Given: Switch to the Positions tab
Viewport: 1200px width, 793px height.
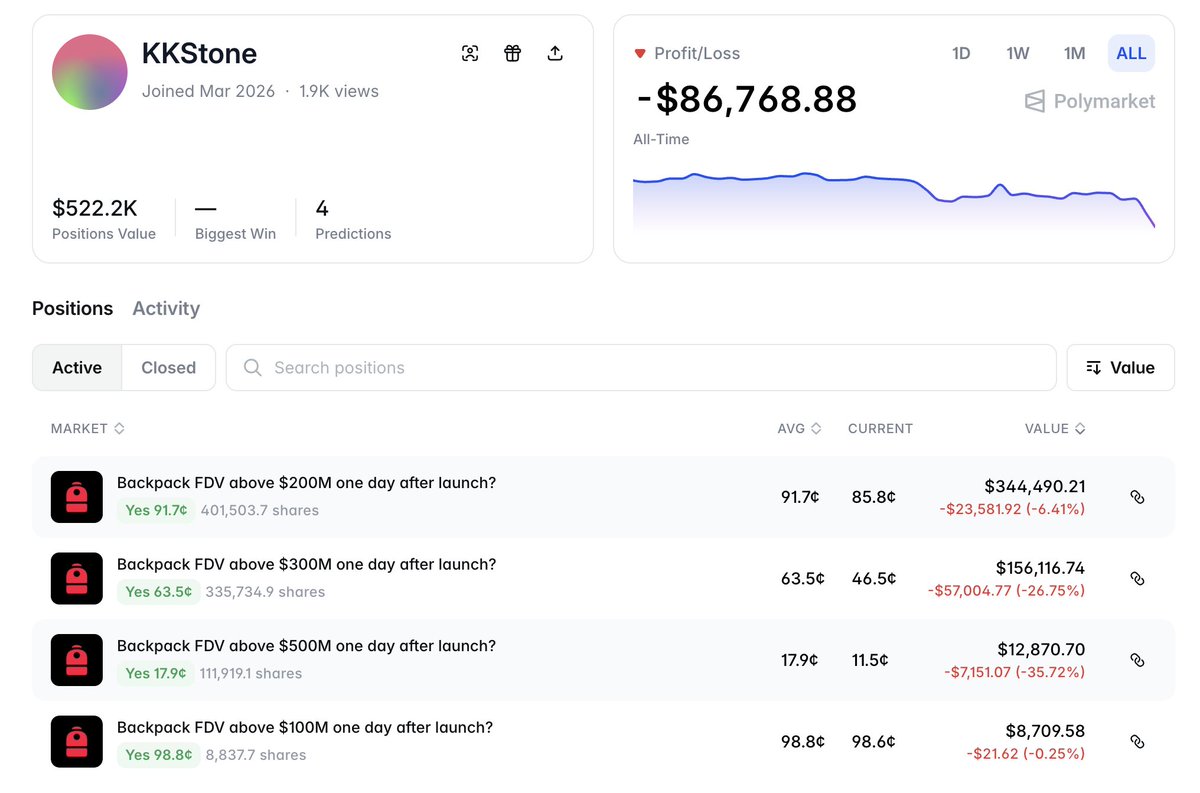Looking at the screenshot, I should point(73,308).
